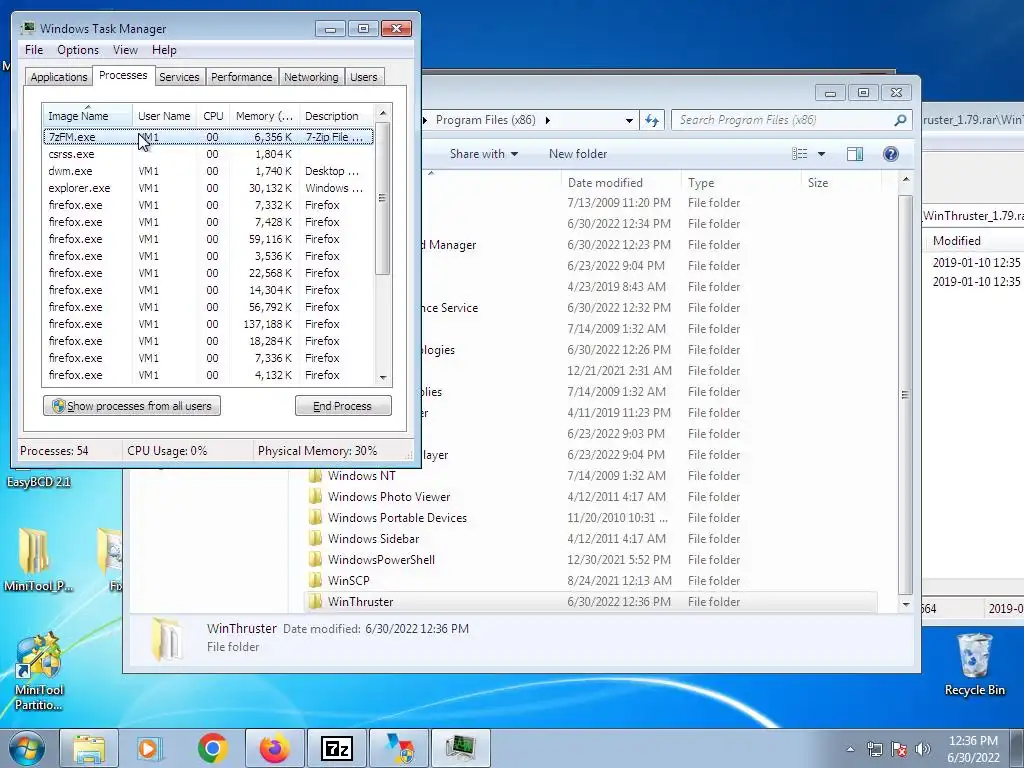Select the explorer.exe process row
The image size is (1024, 768).
click(208, 188)
